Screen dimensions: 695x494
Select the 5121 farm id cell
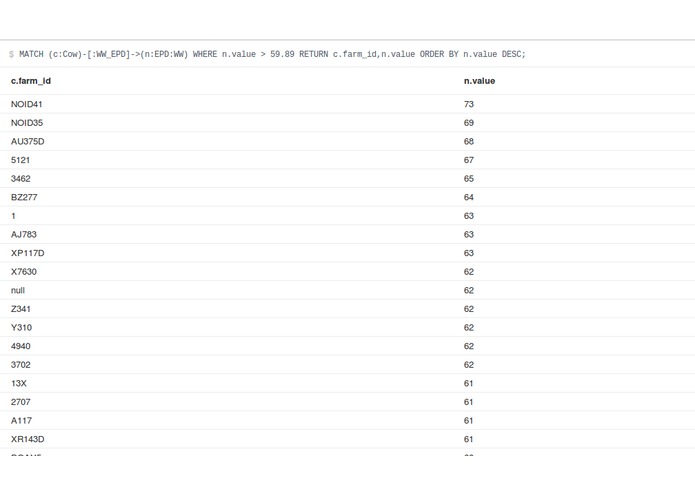[x=20, y=160]
